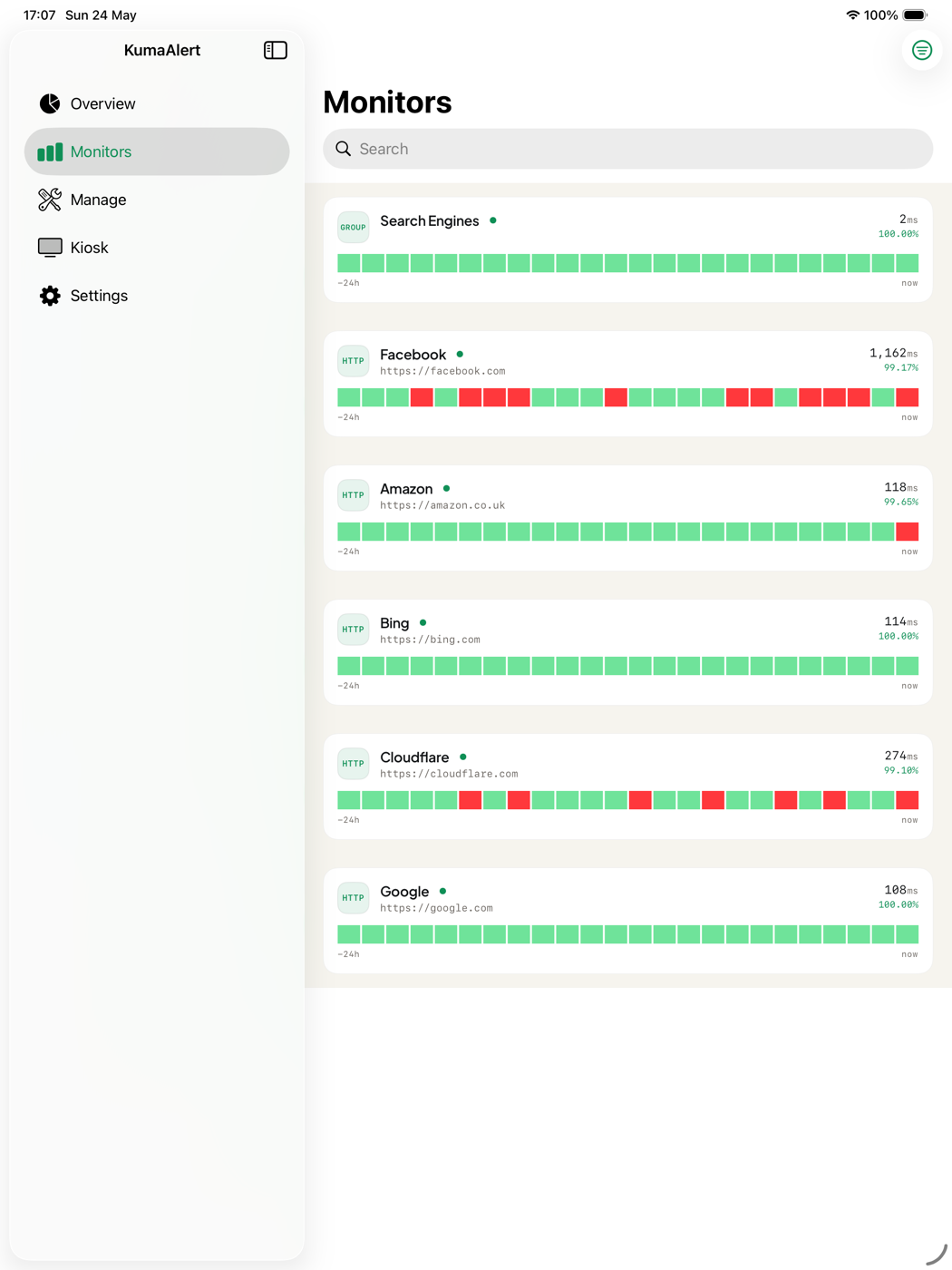Click Facebook's 1,162ms response time
Viewport: 952px width, 1270px height.
click(893, 353)
